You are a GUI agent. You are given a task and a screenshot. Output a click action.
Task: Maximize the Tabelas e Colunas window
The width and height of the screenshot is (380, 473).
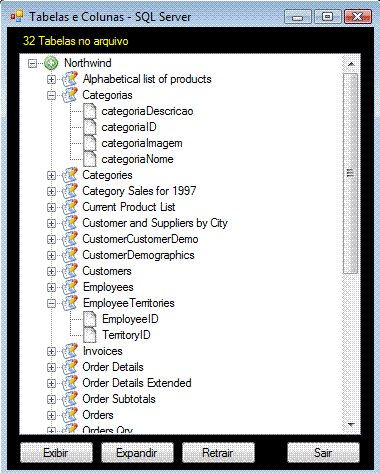(328, 17)
